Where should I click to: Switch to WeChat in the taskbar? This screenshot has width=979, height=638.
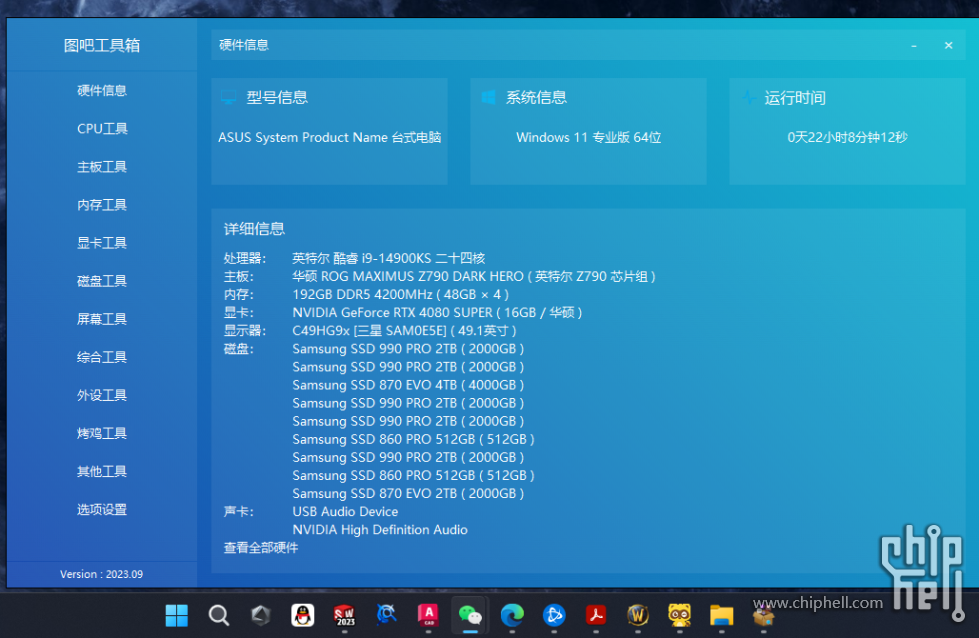[470, 616]
